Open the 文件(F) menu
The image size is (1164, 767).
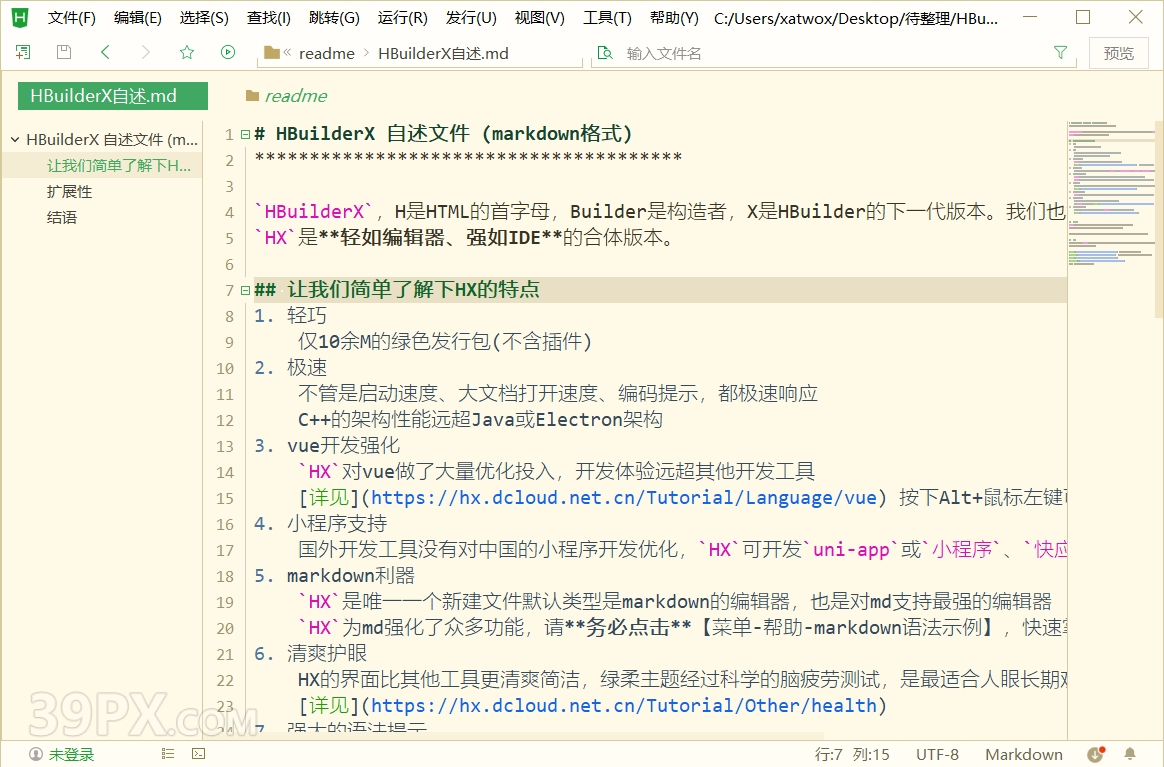[x=71, y=18]
